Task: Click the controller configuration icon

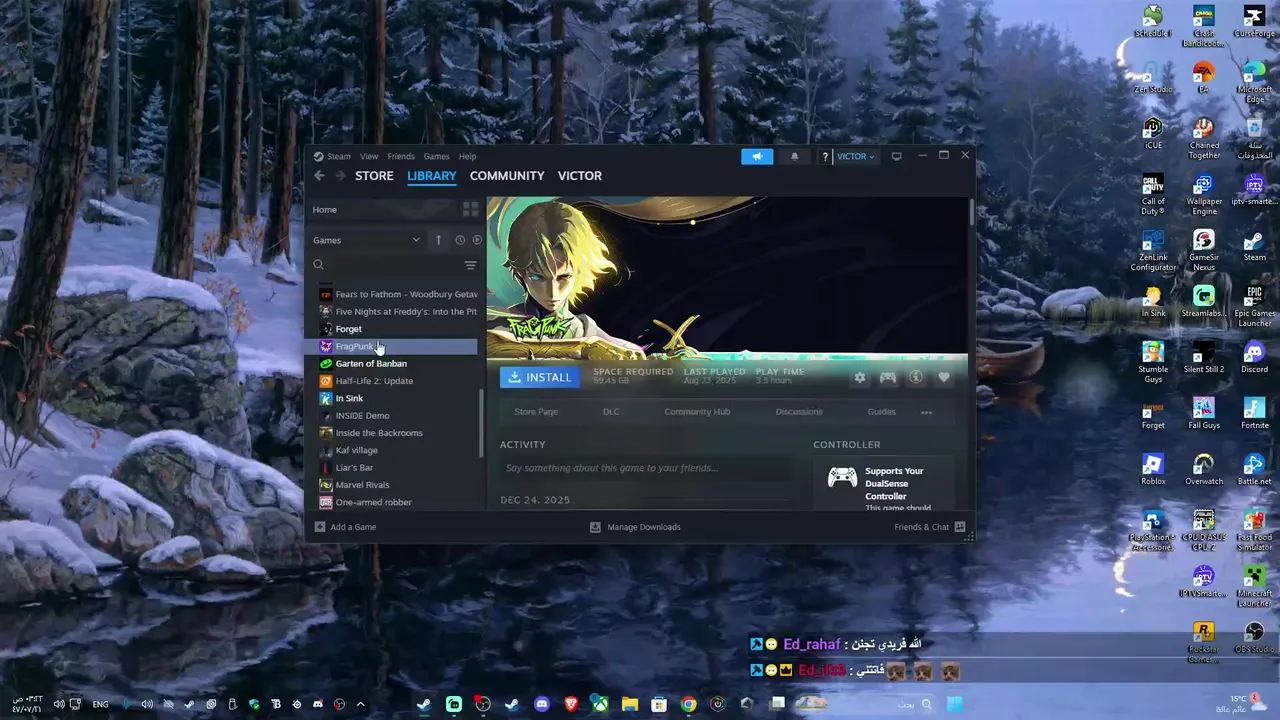Action: pyautogui.click(x=887, y=377)
